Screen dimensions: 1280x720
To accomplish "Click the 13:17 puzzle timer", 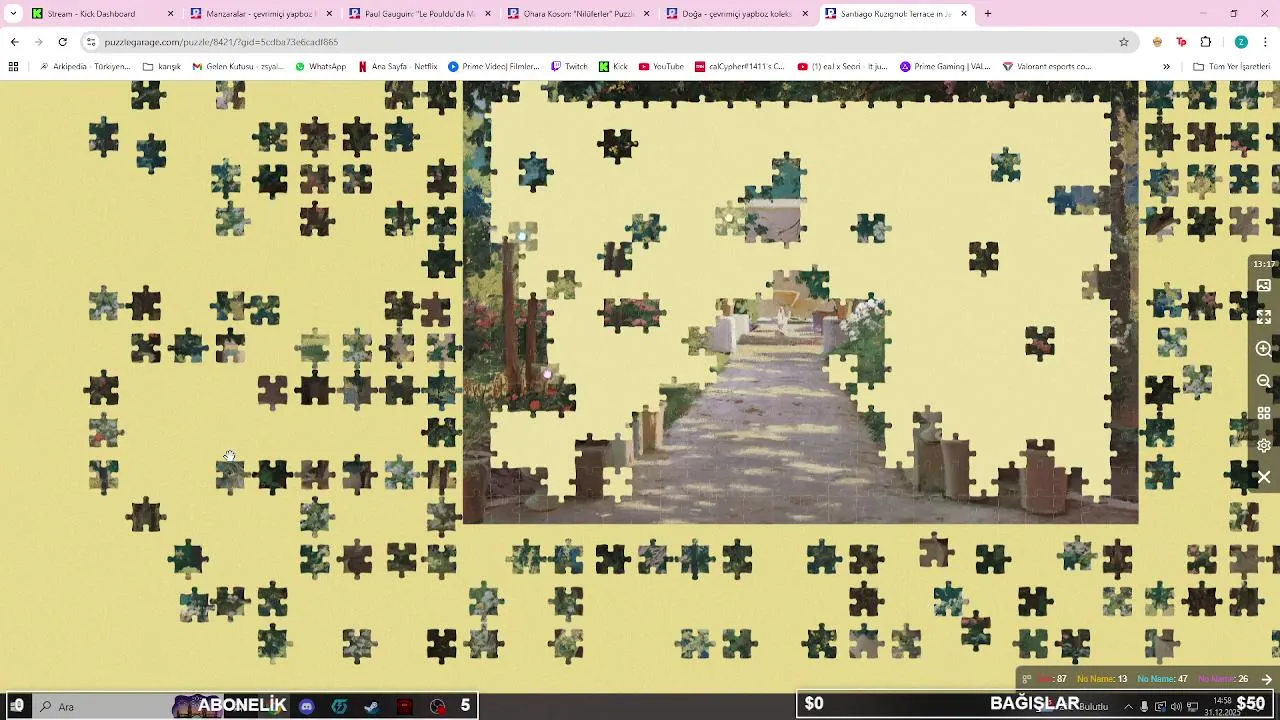I will point(1264,264).
